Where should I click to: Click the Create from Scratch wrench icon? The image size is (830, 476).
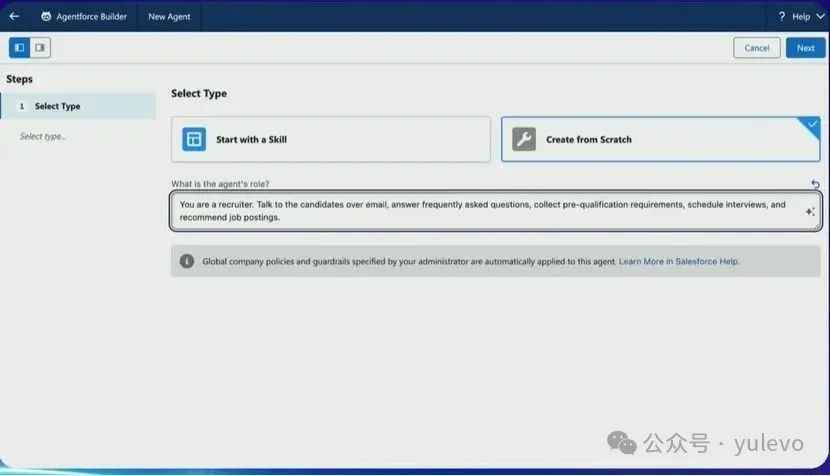coord(524,139)
